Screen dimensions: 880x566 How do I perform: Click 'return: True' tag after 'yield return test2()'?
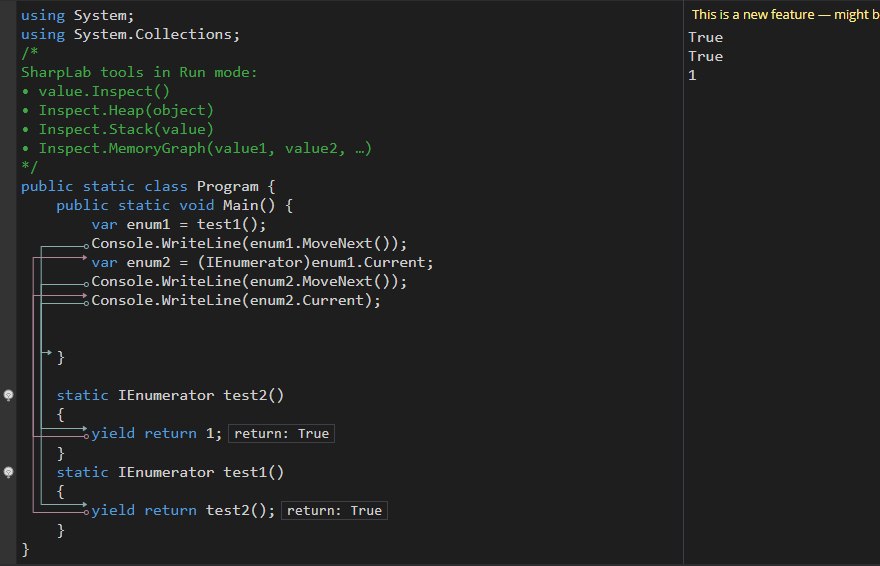point(333,511)
